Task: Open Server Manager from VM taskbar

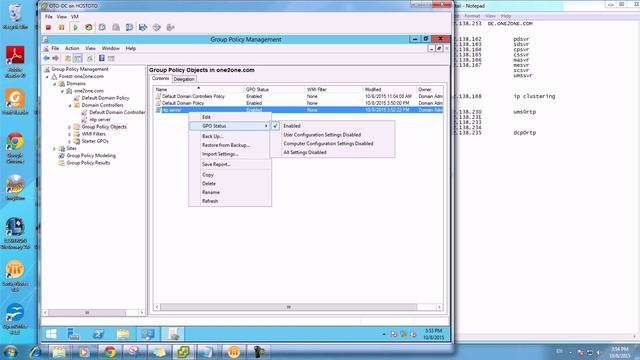Action: (73, 334)
